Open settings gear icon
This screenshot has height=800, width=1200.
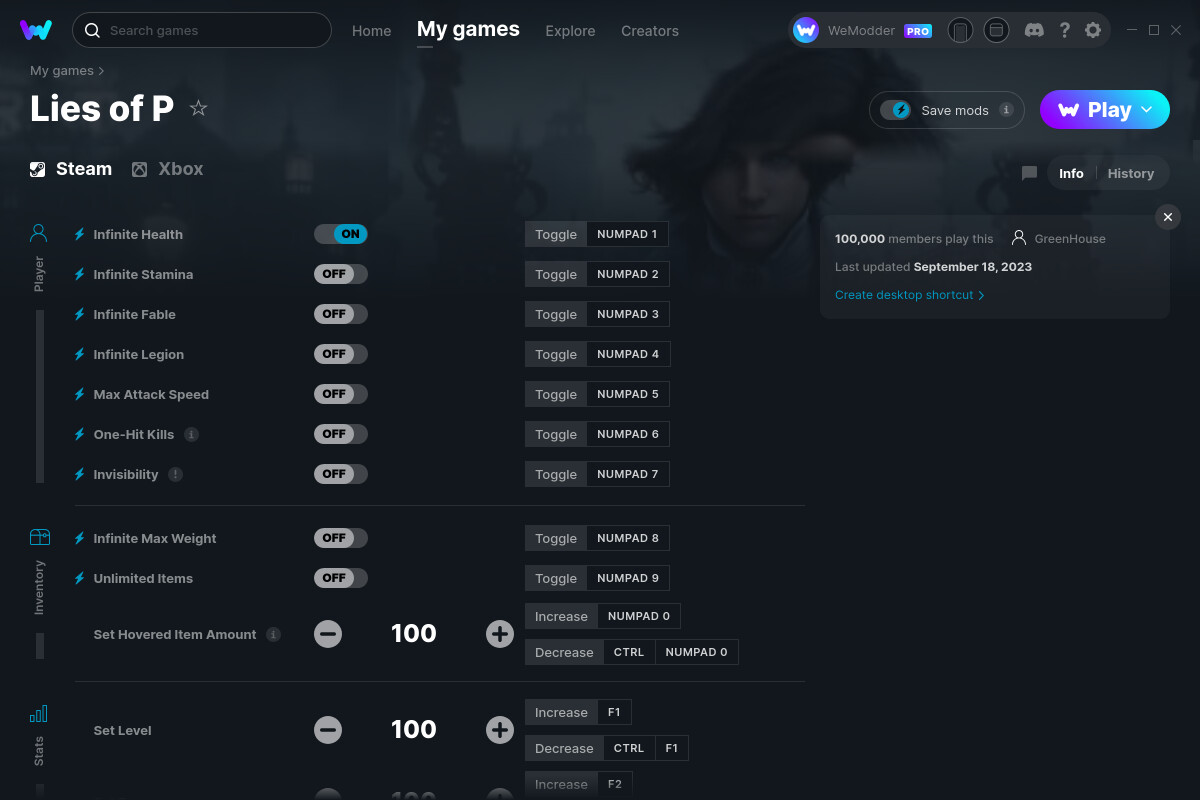(x=1093, y=30)
